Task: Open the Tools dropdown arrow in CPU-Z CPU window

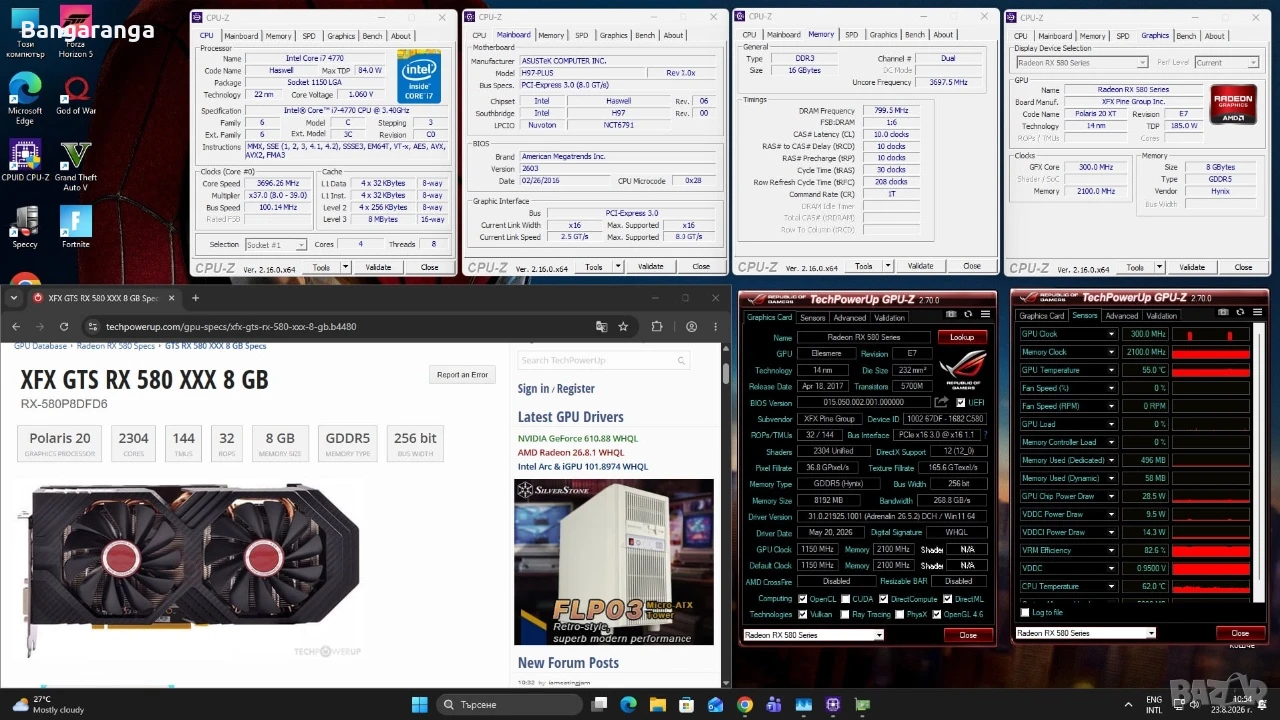Action: 345,267
